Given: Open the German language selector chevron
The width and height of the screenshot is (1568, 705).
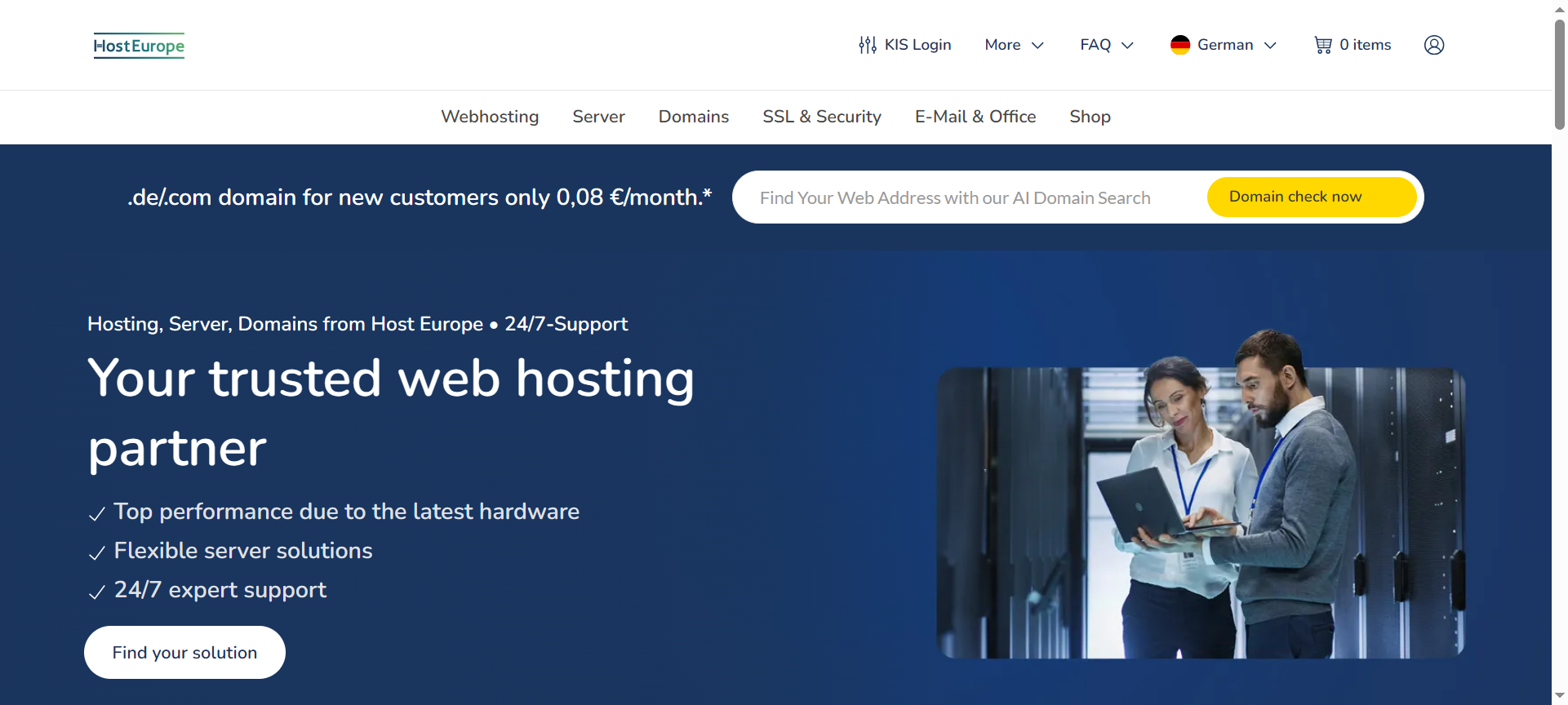Looking at the screenshot, I should [1270, 46].
